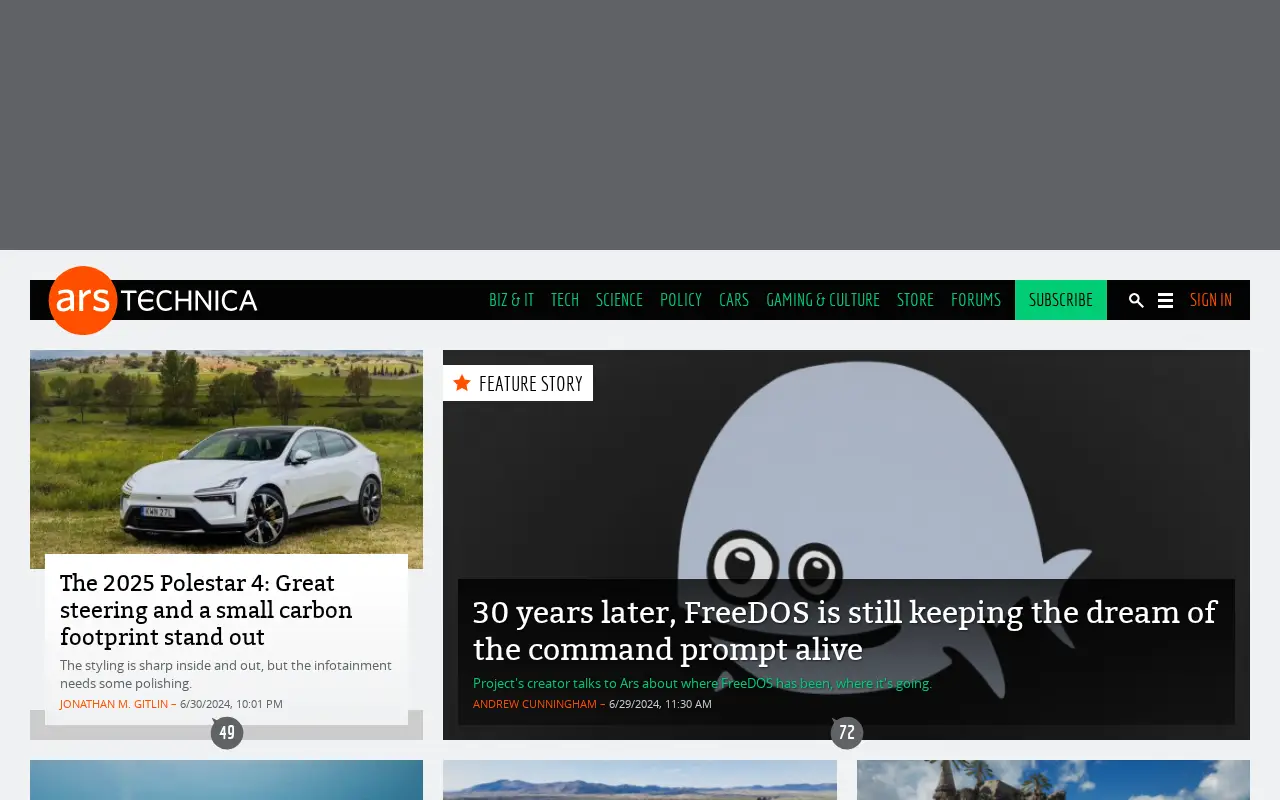Open the 72 comments bubble
Viewport: 1280px width, 800px height.
(847, 733)
